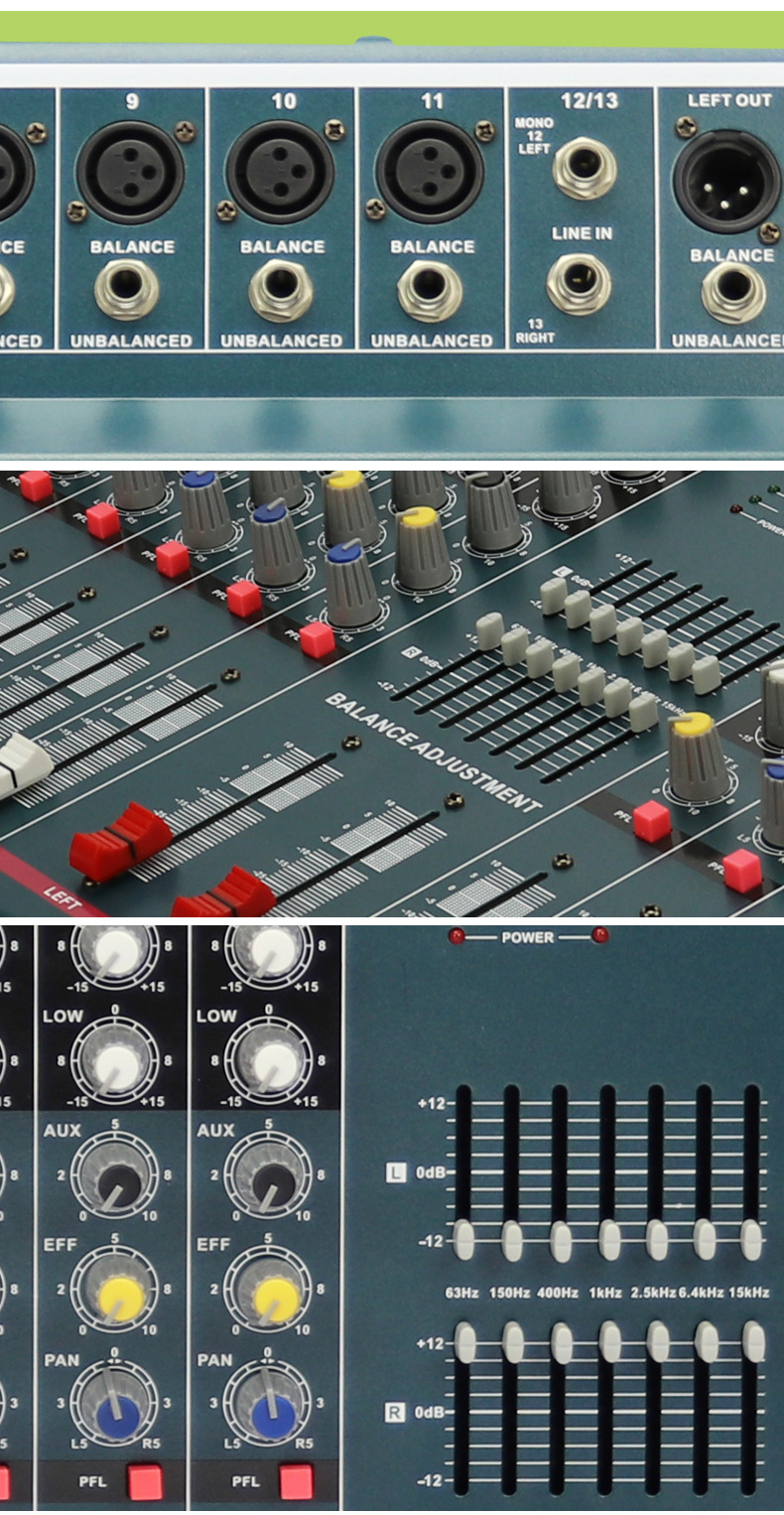
Task: Click the 13 RIGHT line-in jack
Action: 579,283
